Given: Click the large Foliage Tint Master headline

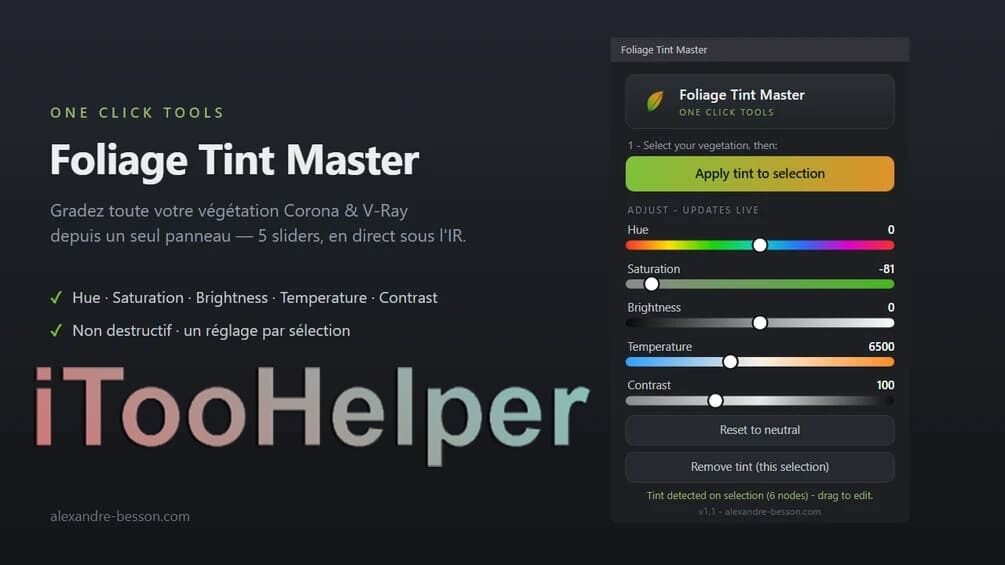Looking at the screenshot, I should click(x=235, y=160).
